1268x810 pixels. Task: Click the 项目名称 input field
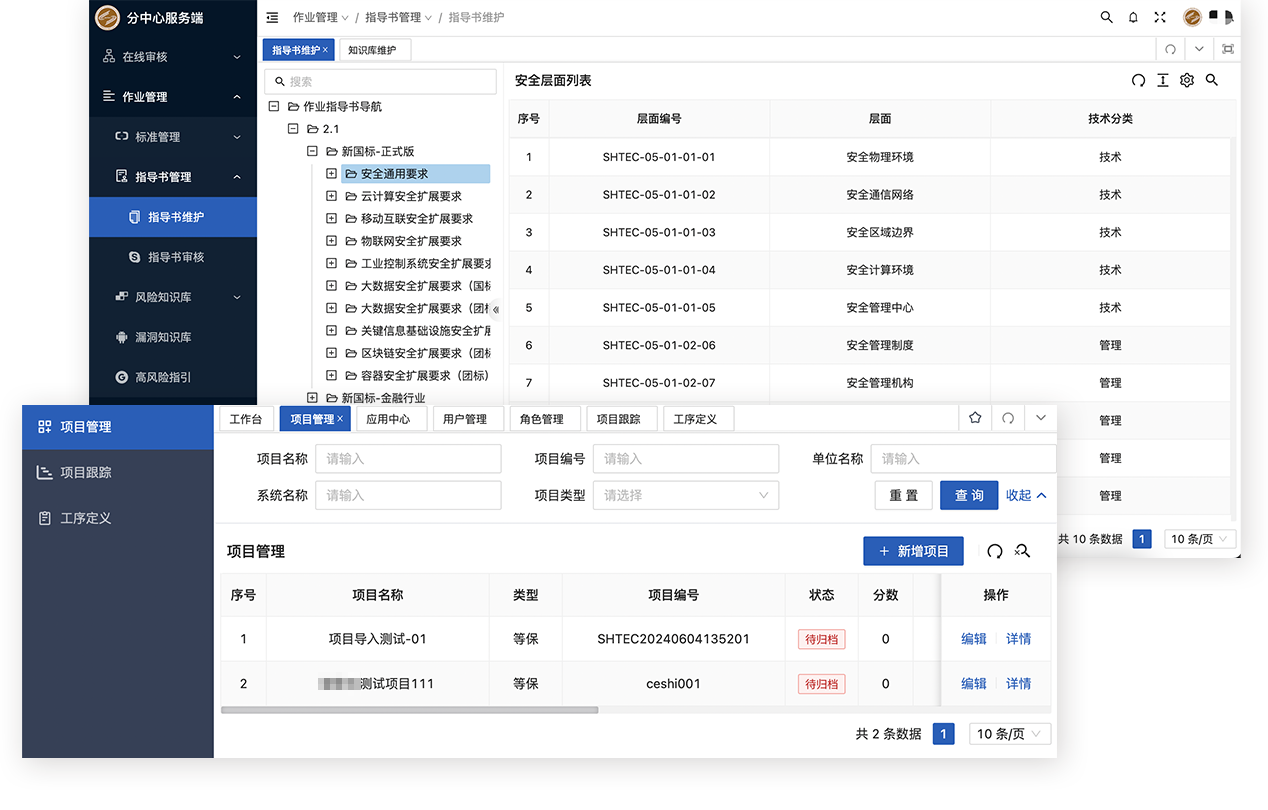[x=408, y=459]
